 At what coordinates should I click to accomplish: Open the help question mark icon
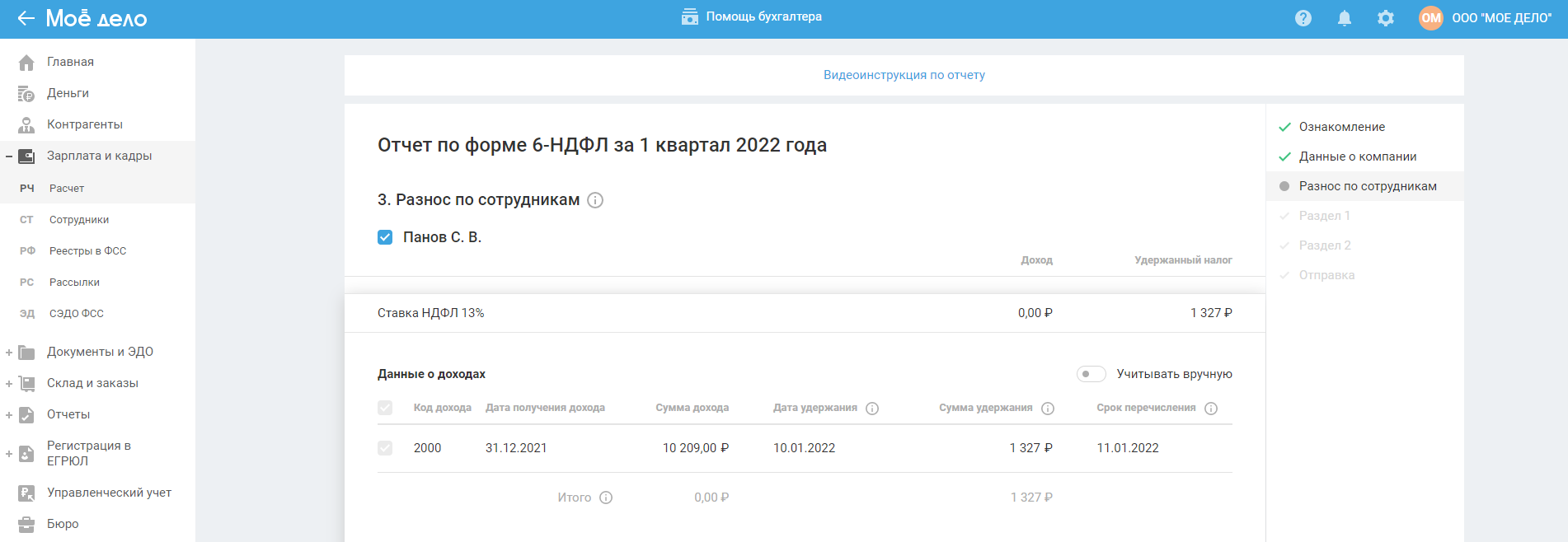point(1303,18)
